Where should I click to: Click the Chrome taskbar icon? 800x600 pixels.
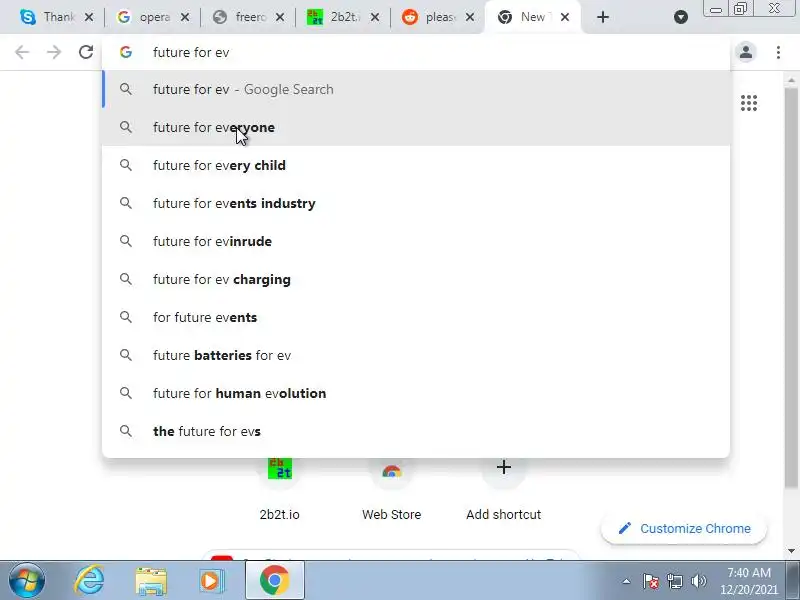pos(274,581)
